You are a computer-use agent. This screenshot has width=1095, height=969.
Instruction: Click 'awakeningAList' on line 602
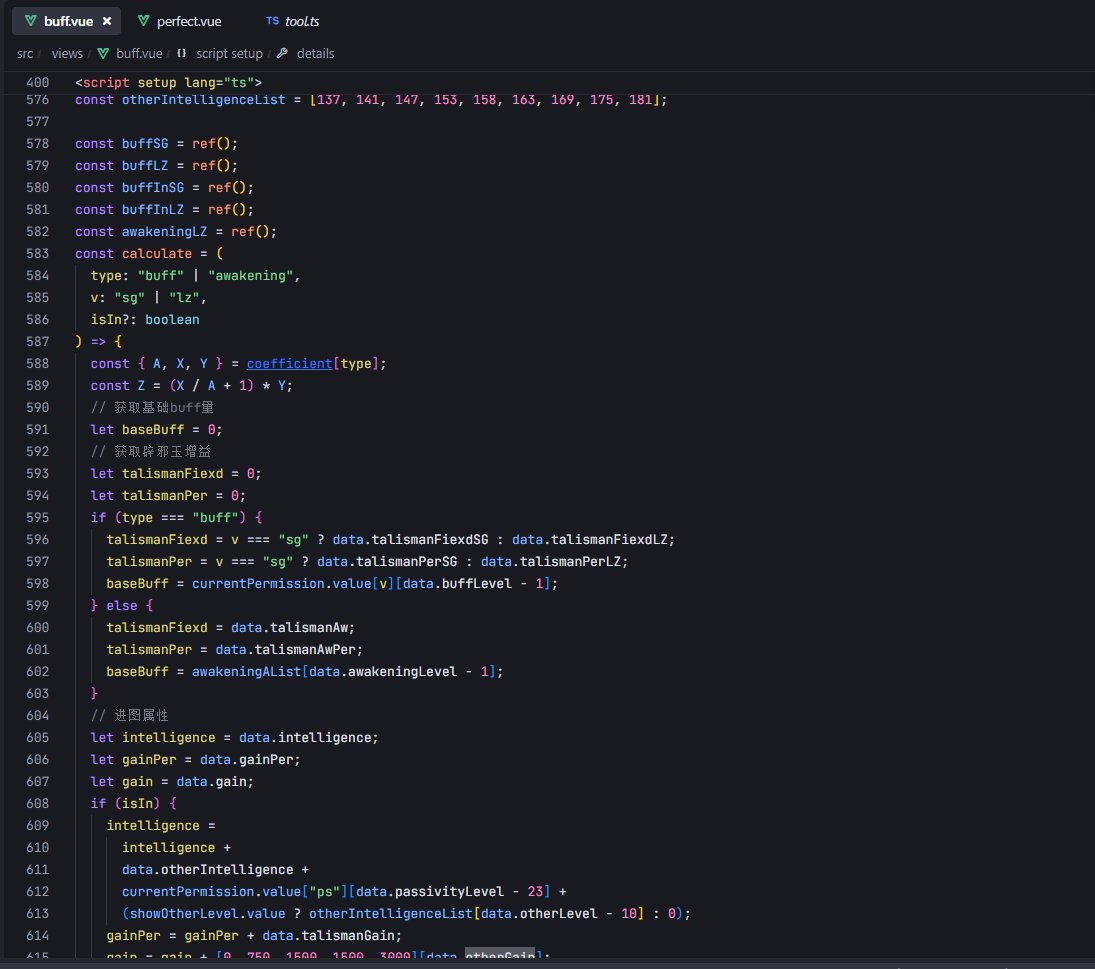pos(246,672)
